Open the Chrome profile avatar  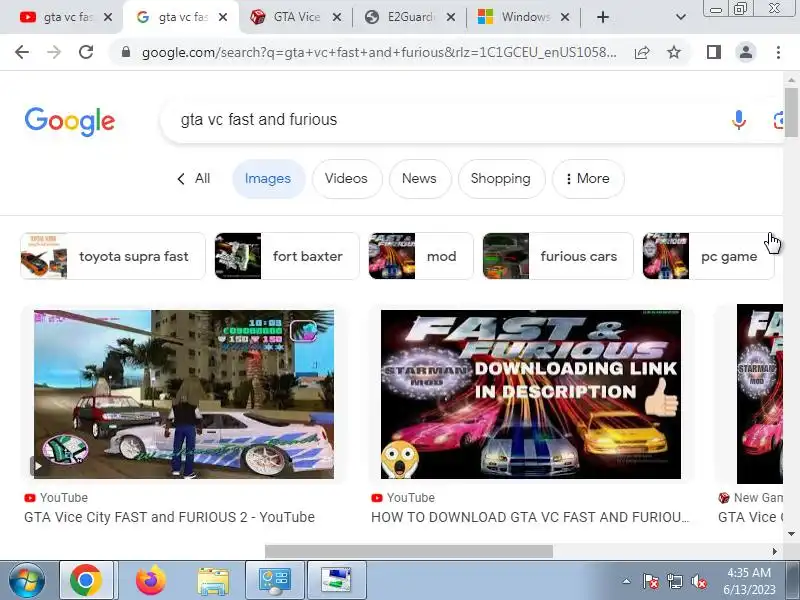click(745, 52)
